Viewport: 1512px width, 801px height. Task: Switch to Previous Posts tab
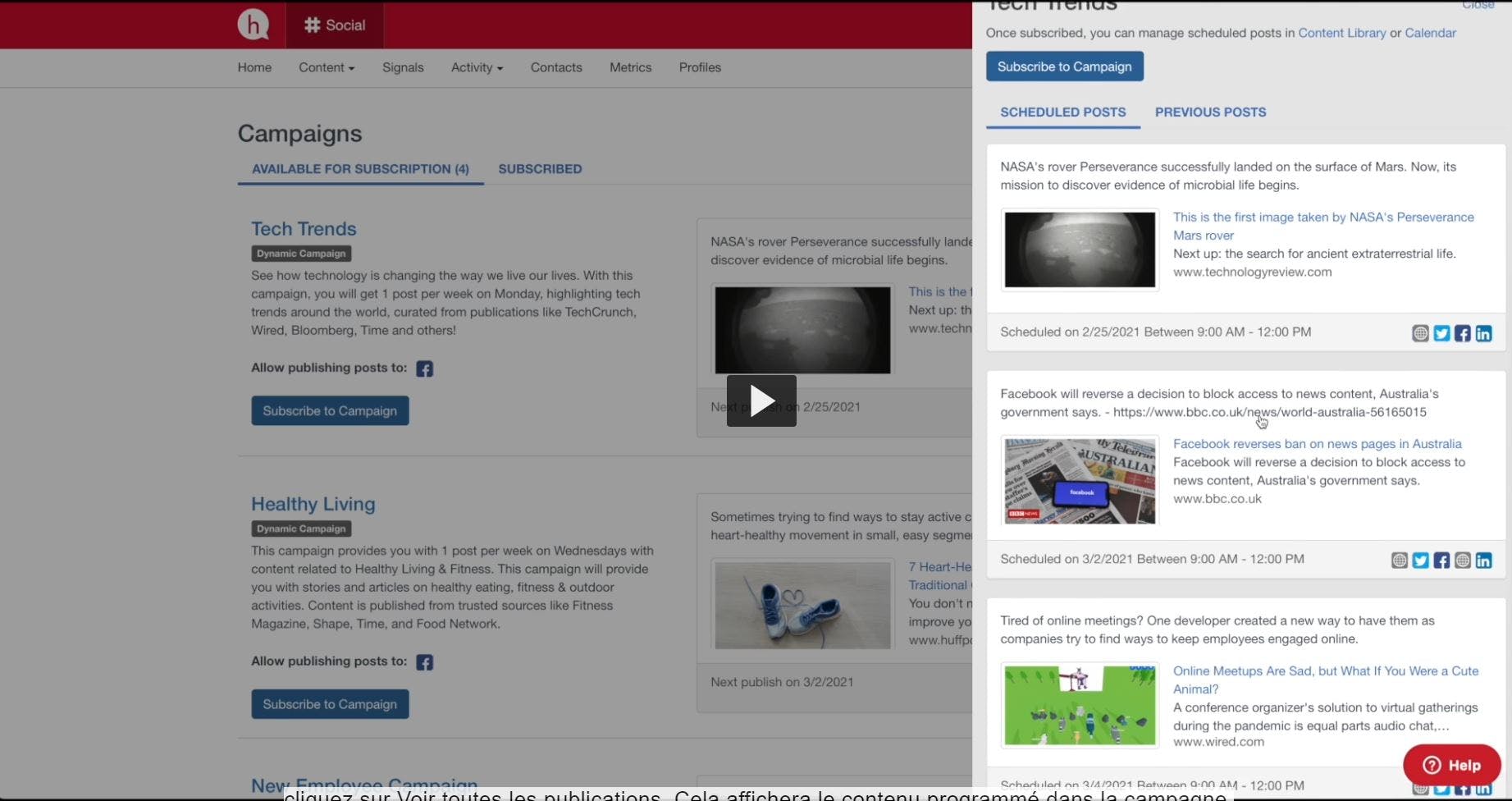pyautogui.click(x=1210, y=112)
